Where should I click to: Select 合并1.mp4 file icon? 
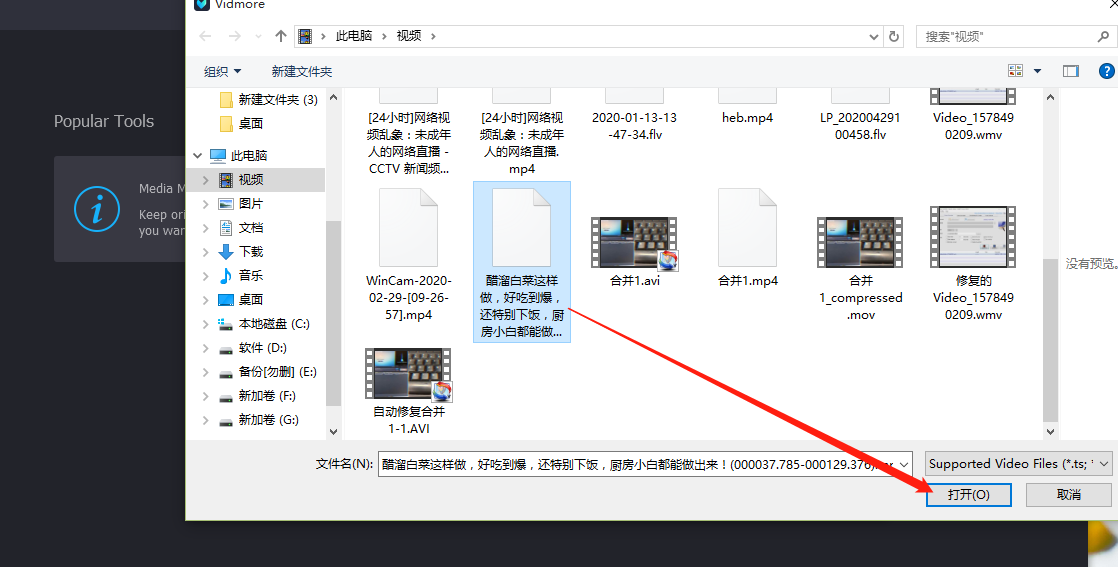pyautogui.click(x=747, y=228)
